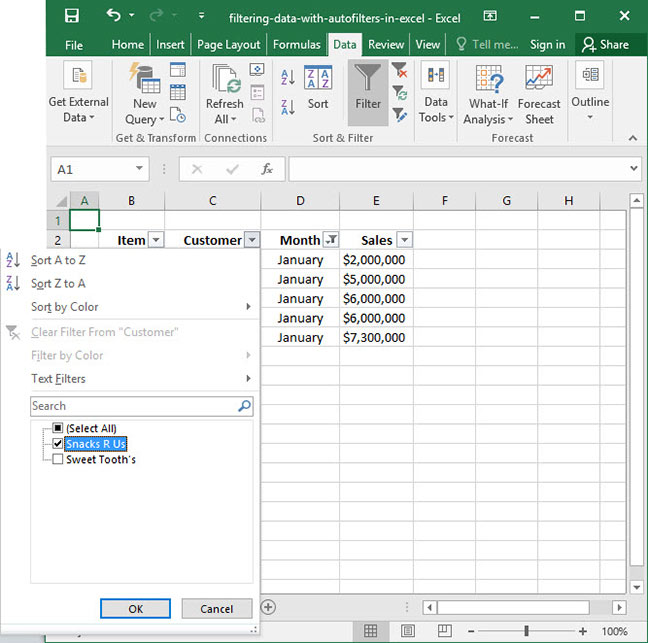This screenshot has height=643, width=648.
Task: Open the Month column filter button
Action: coord(331,240)
